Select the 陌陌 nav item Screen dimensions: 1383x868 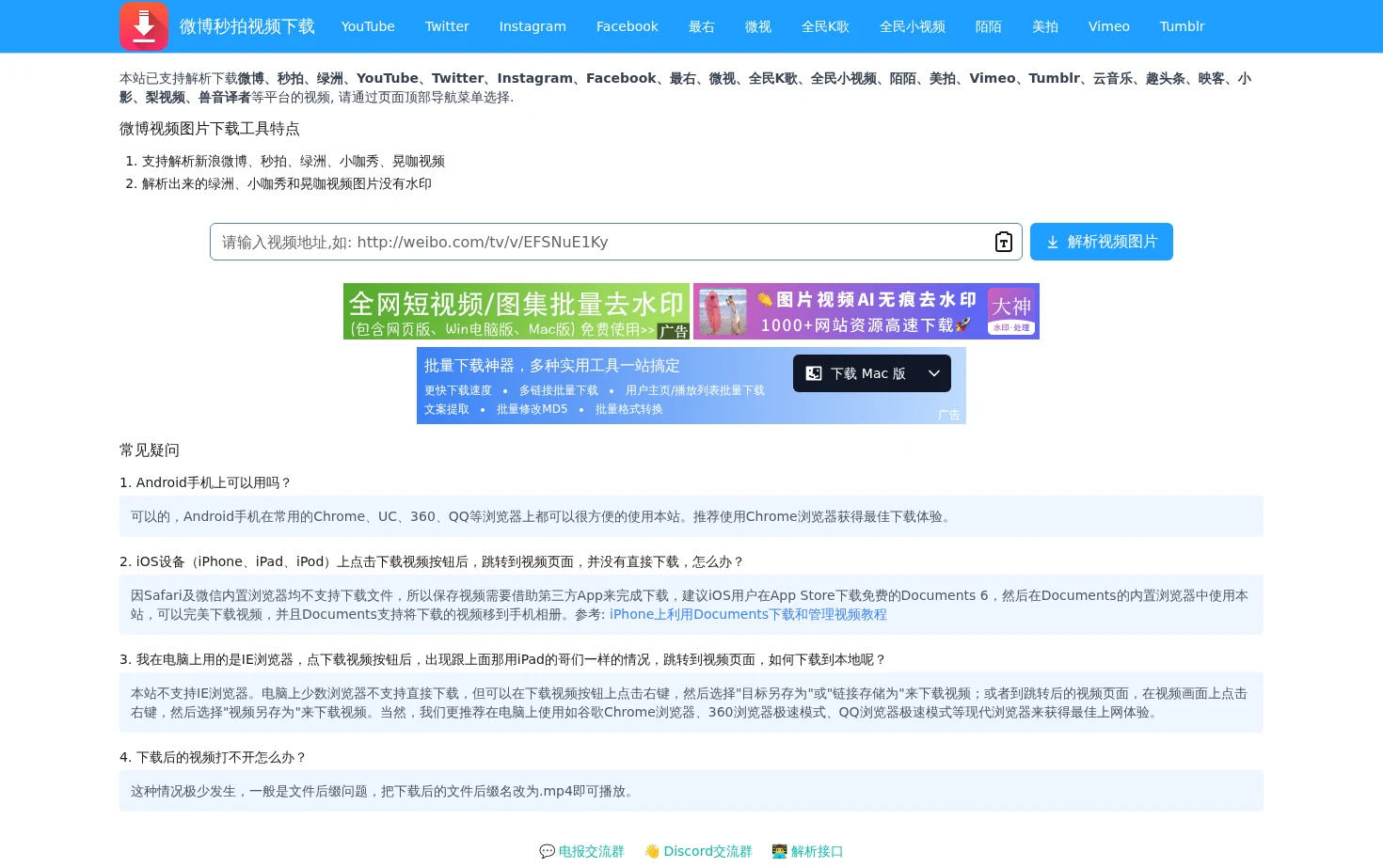(989, 26)
